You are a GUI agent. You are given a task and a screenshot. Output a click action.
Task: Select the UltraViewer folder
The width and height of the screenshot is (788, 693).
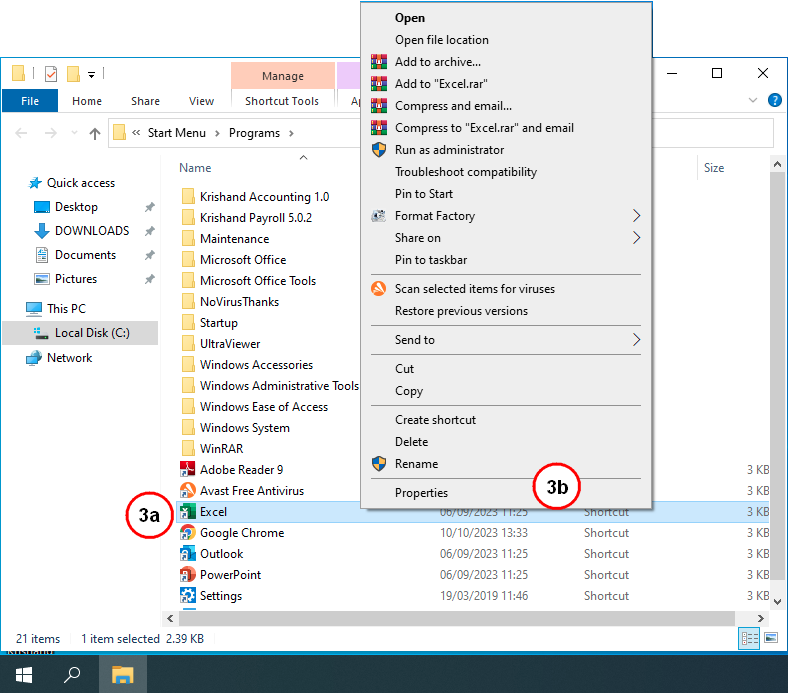click(230, 344)
